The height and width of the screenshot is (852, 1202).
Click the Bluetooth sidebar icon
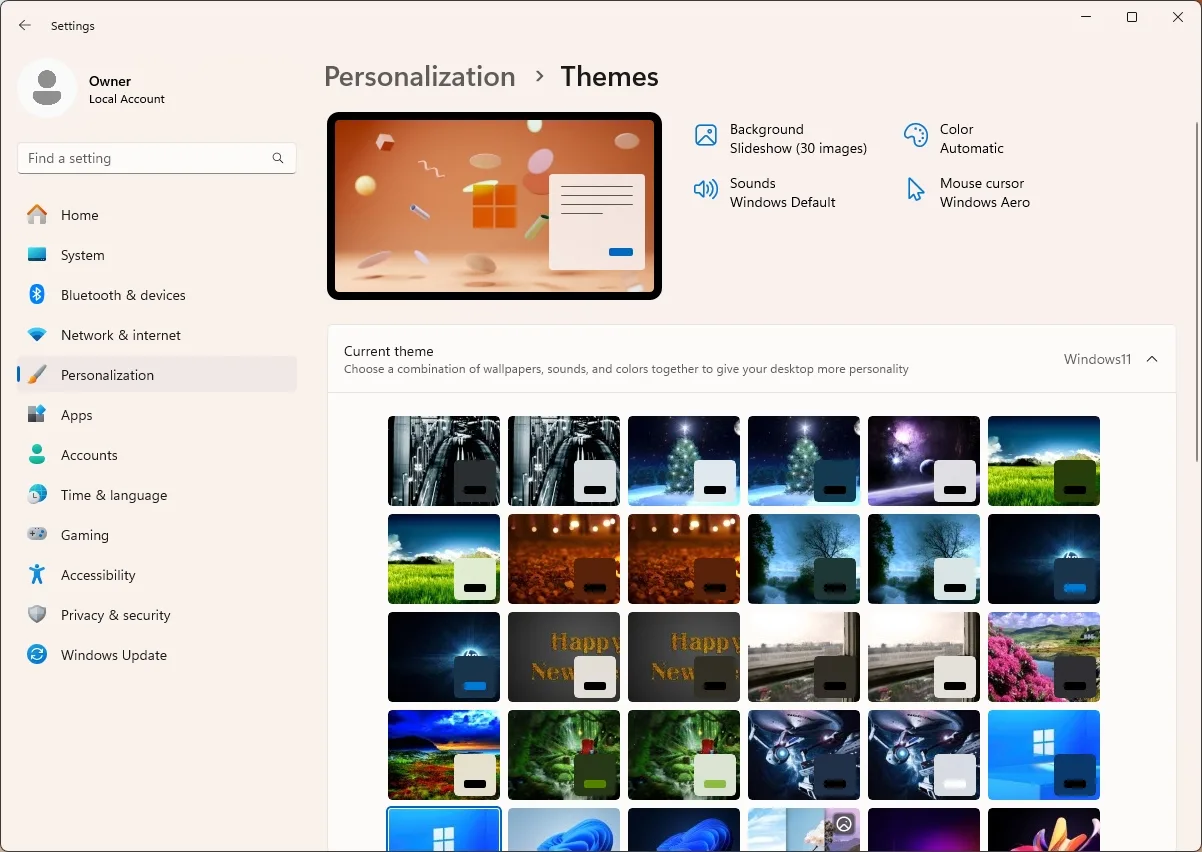pyautogui.click(x=37, y=295)
